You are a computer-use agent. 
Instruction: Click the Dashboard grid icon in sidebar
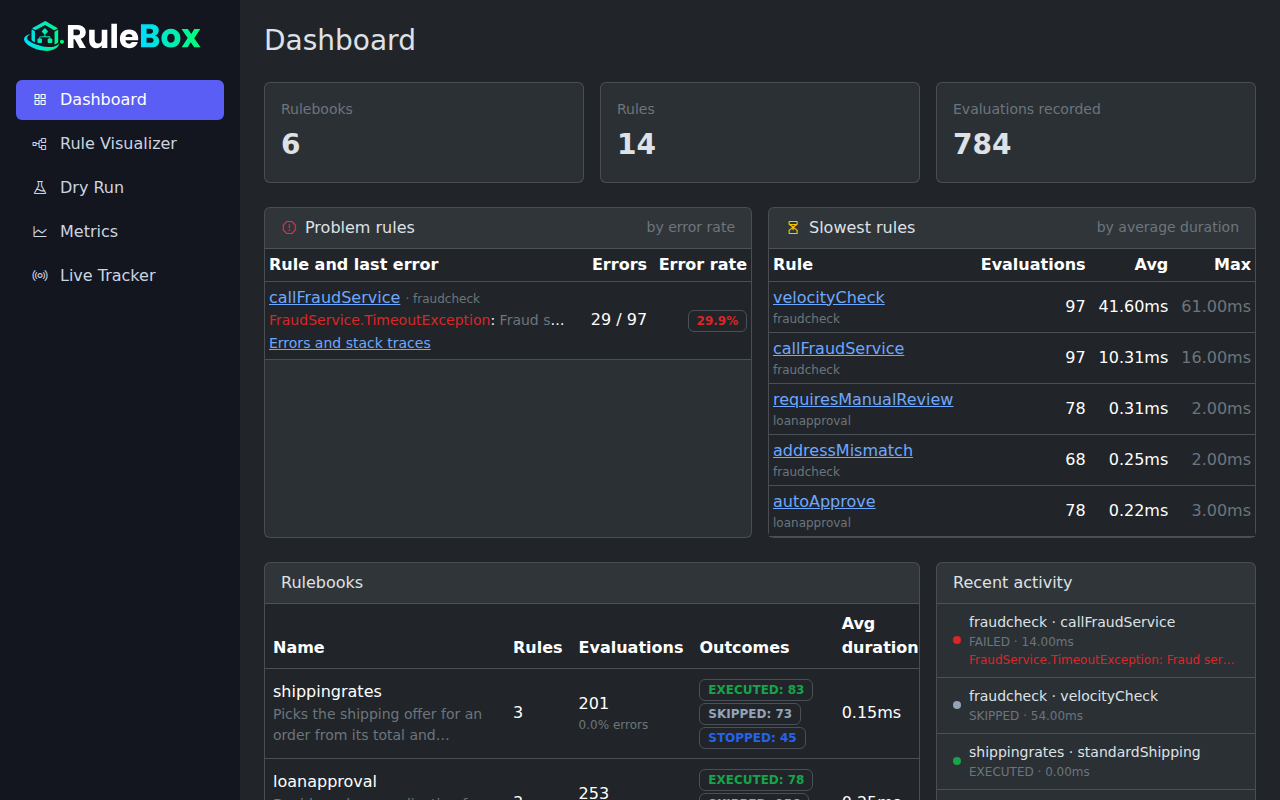coord(40,100)
